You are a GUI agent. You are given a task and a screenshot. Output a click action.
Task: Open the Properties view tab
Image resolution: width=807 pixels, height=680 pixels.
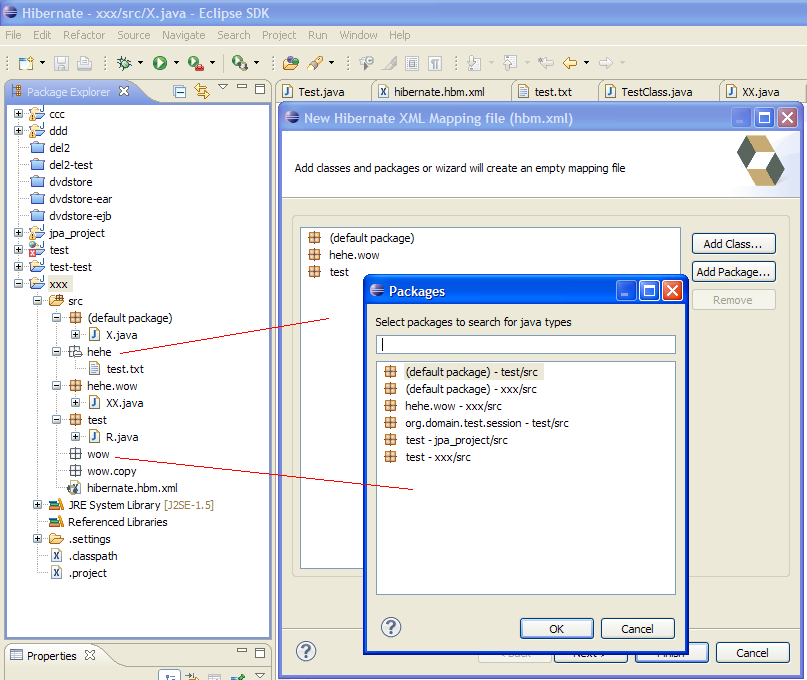pos(51,655)
